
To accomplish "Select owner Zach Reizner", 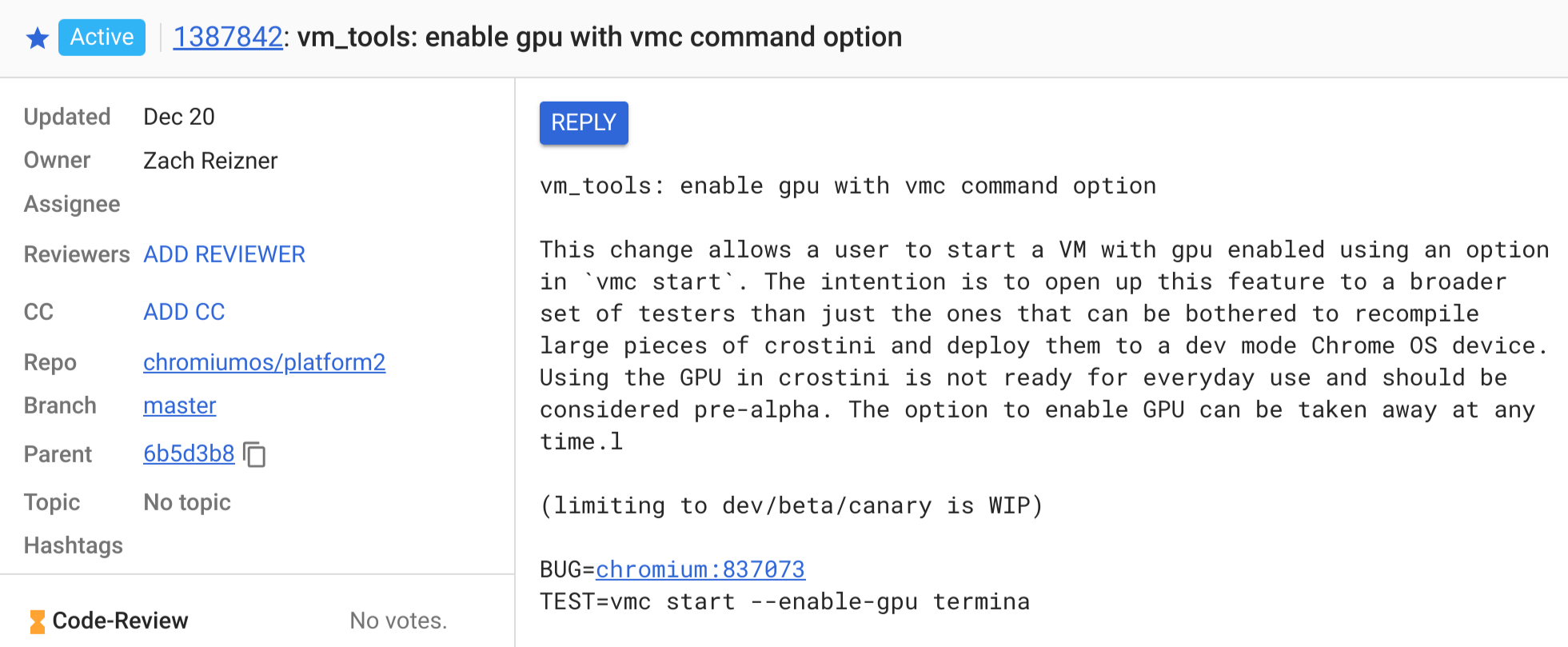I will pyautogui.click(x=210, y=161).
